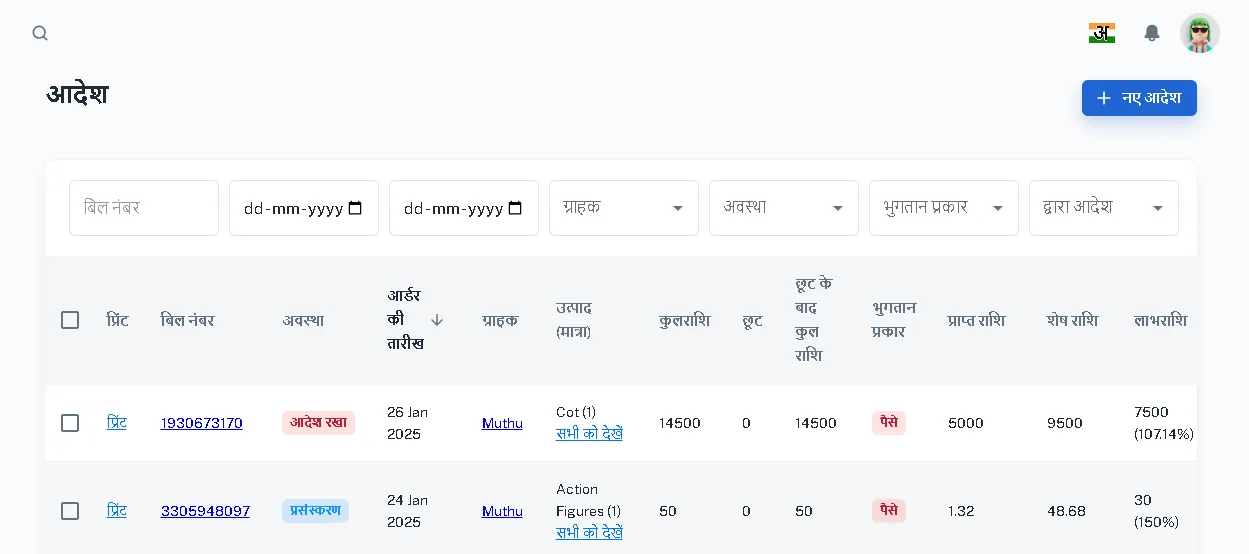The height and width of the screenshot is (554, 1249).
Task: Click प्रिंट link for bill 3305948097
Action: coord(117,511)
